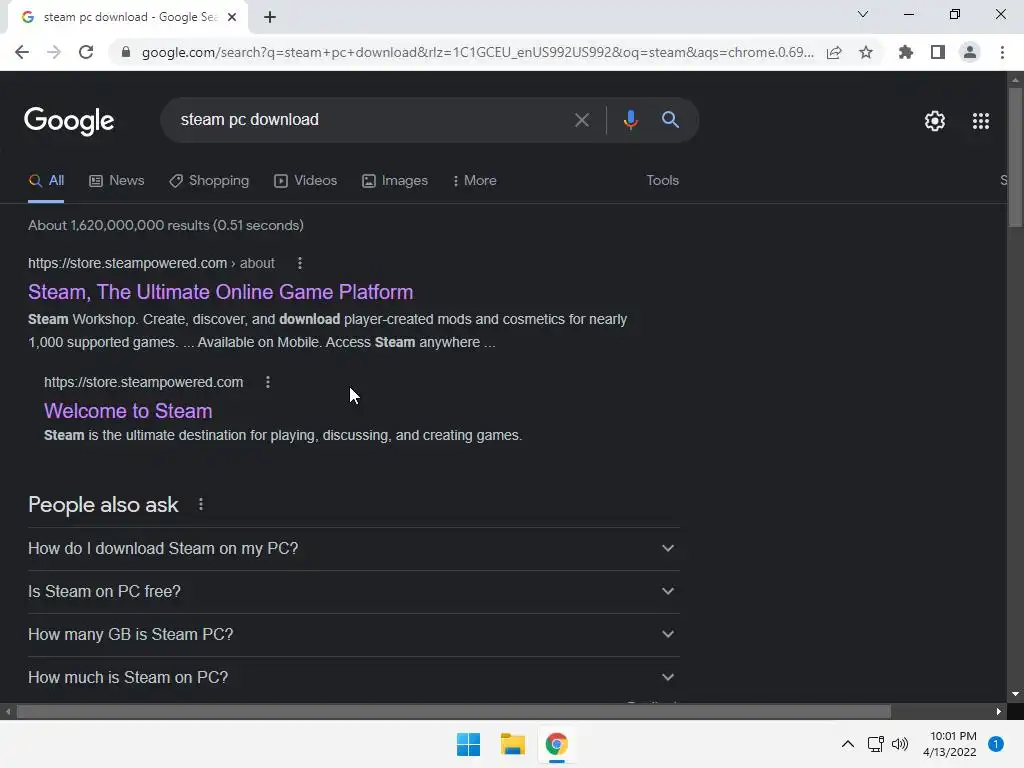Click the store.steampowered.com URL of sub-result

[x=144, y=382]
